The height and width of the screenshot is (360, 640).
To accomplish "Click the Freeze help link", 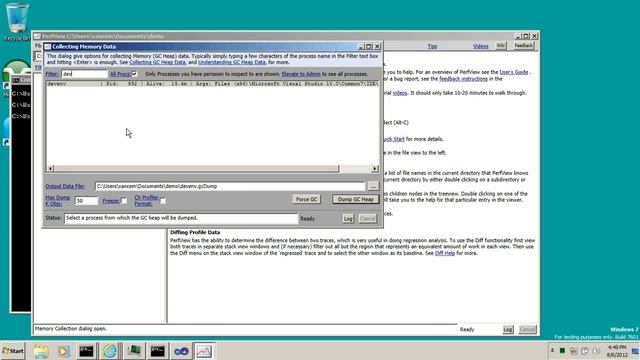I will [111, 201].
